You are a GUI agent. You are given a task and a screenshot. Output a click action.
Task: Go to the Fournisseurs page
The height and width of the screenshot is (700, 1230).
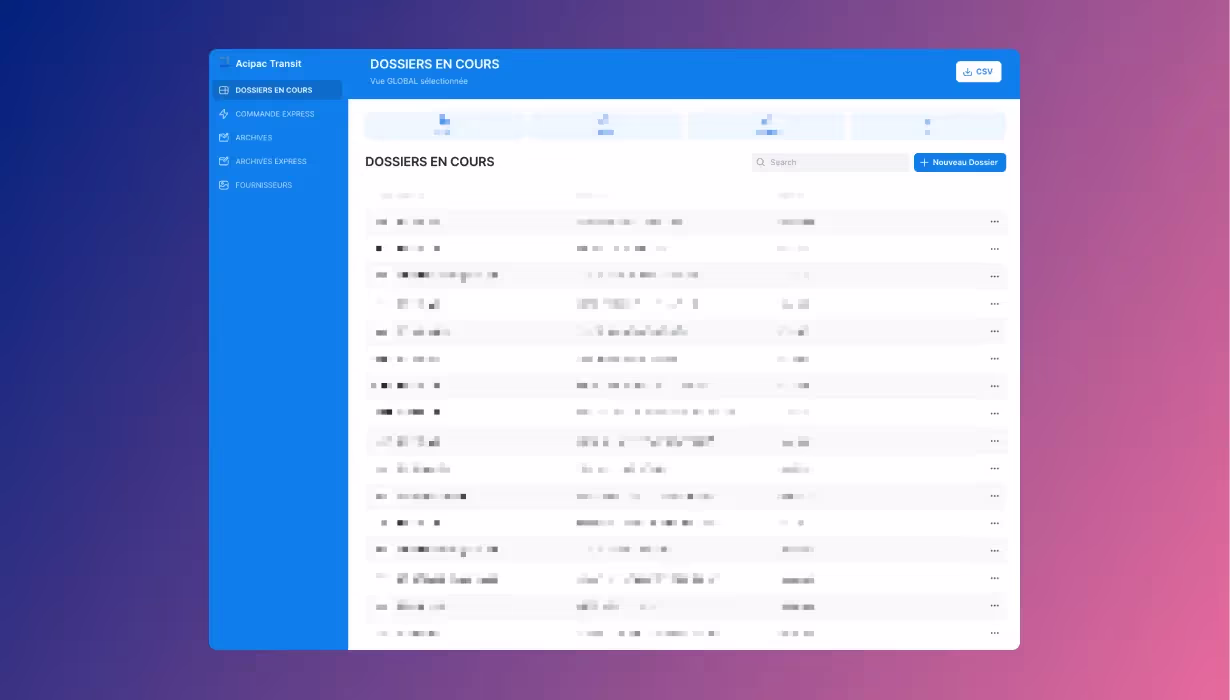coord(264,185)
